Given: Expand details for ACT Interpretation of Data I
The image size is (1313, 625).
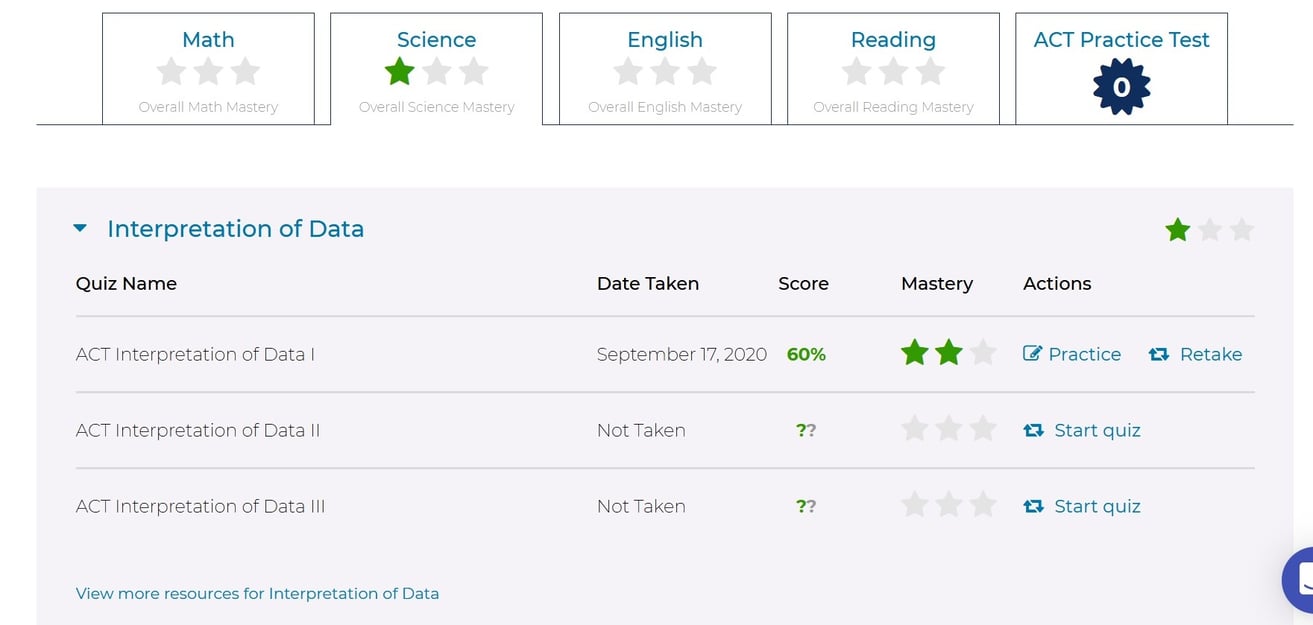Looking at the screenshot, I should [x=194, y=354].
